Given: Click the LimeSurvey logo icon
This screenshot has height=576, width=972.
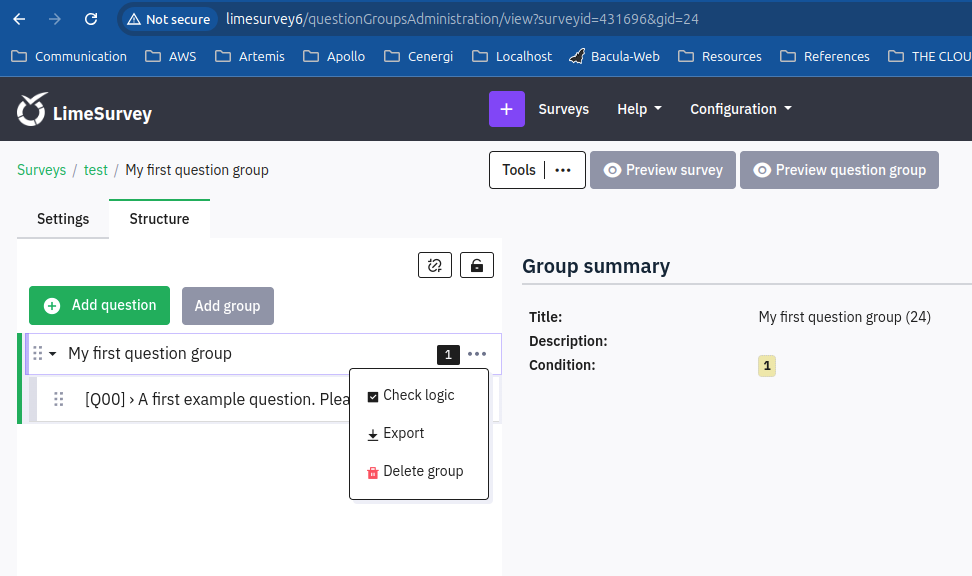Looking at the screenshot, I should pos(32,109).
